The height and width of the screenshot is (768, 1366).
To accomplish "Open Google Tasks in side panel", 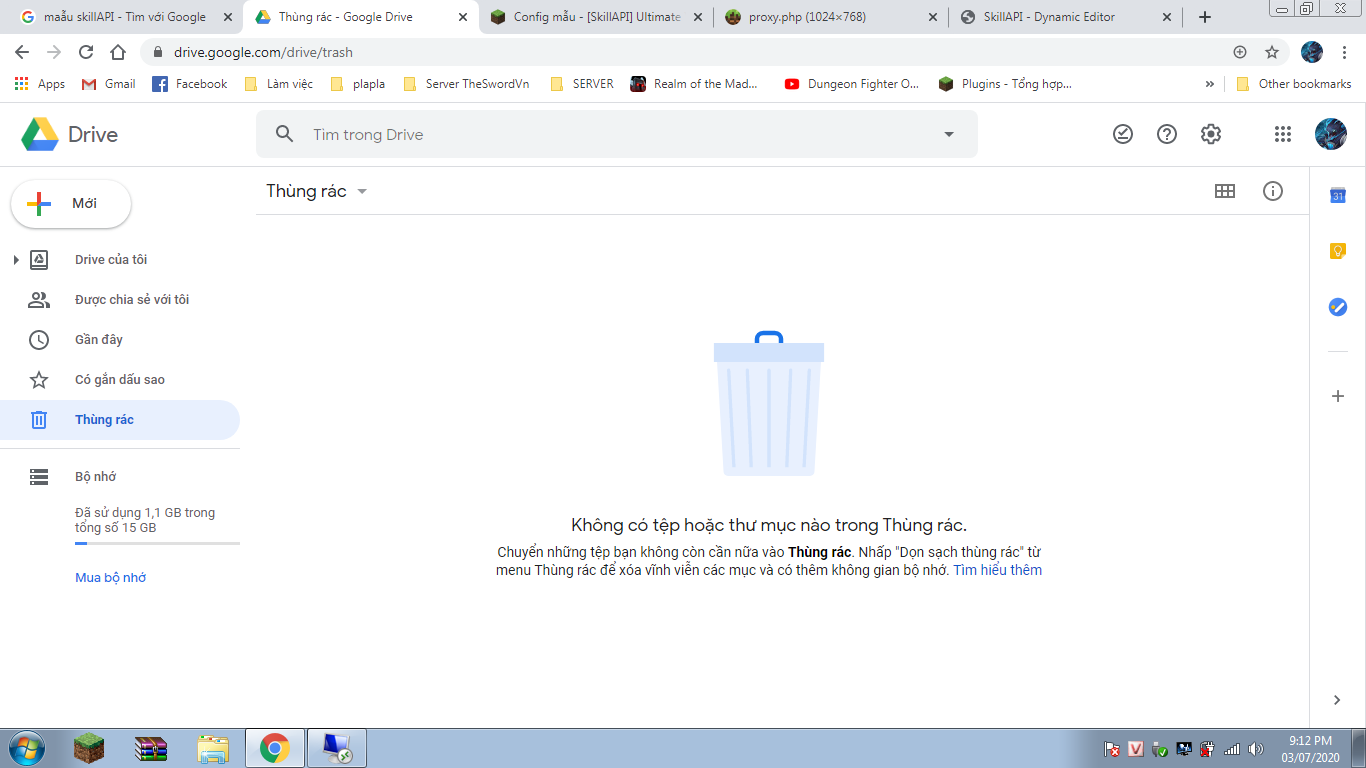I will [x=1338, y=307].
